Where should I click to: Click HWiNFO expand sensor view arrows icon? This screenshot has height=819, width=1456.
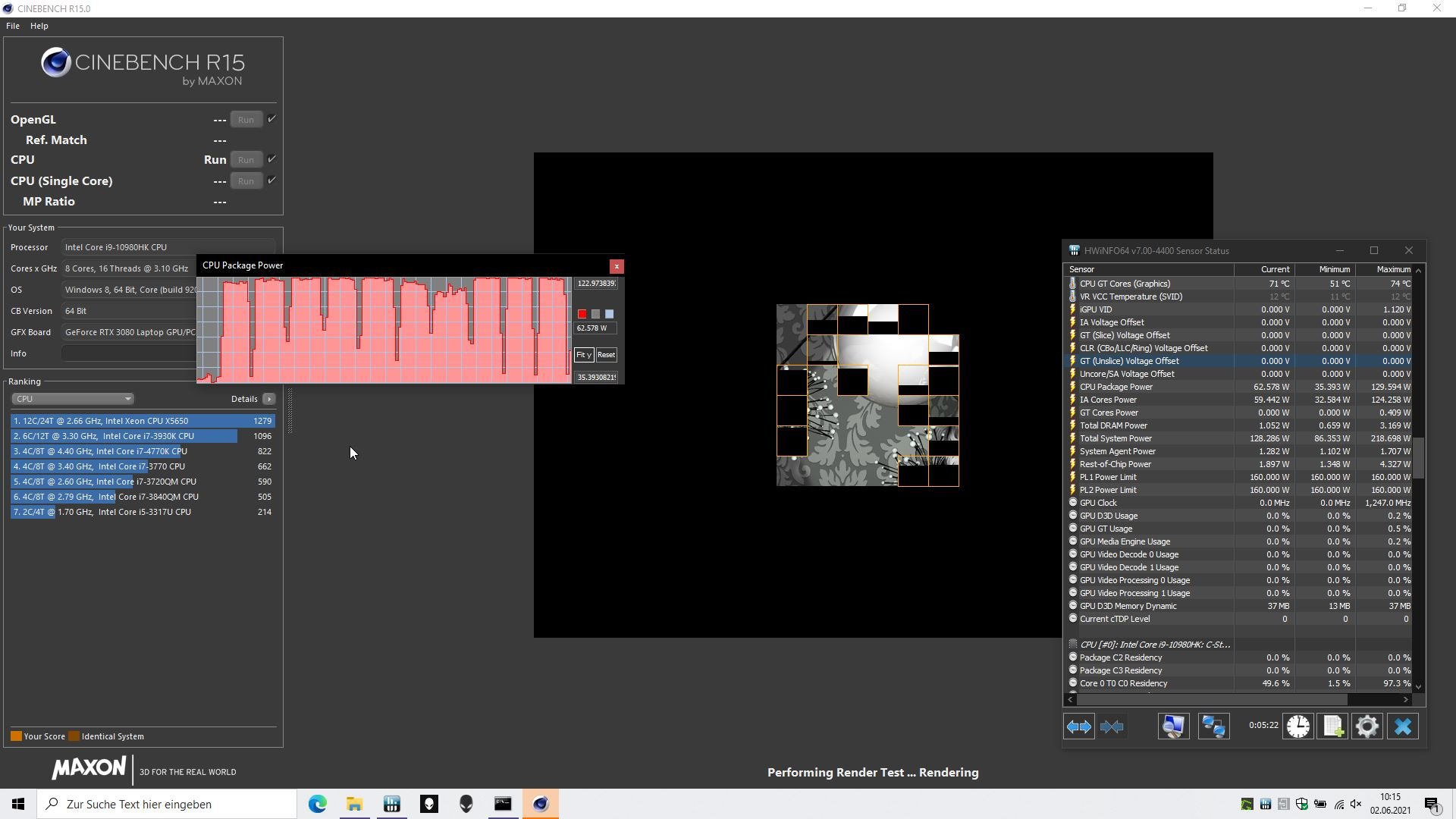click(x=1078, y=726)
